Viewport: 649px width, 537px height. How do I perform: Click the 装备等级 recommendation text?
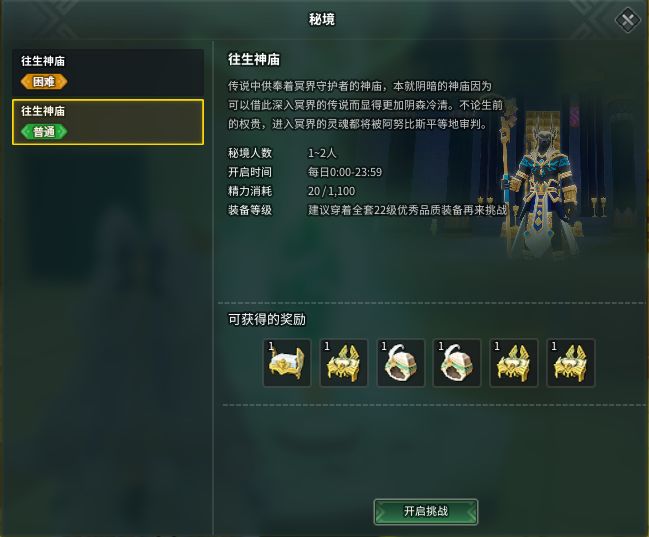pyautogui.click(x=407, y=210)
